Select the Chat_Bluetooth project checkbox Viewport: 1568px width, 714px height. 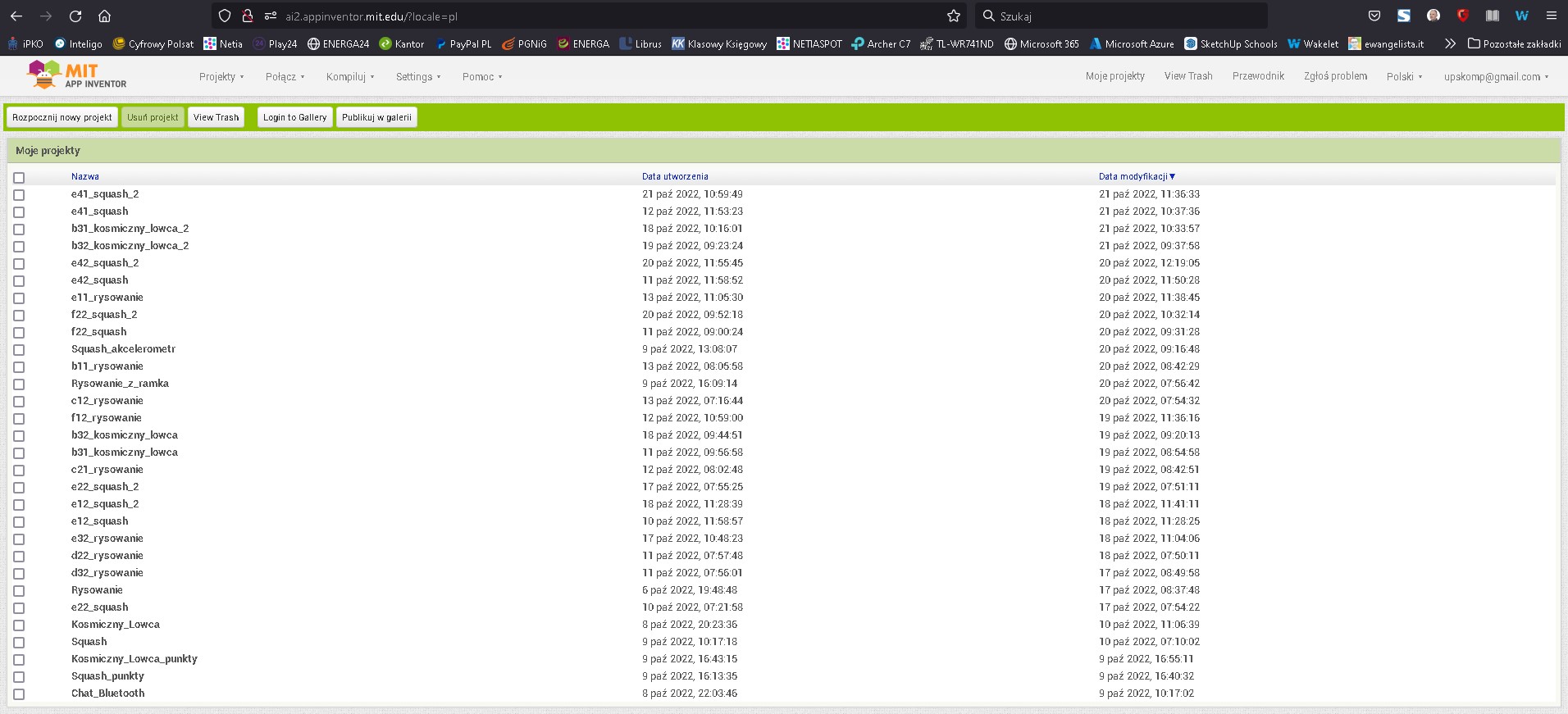coord(19,694)
